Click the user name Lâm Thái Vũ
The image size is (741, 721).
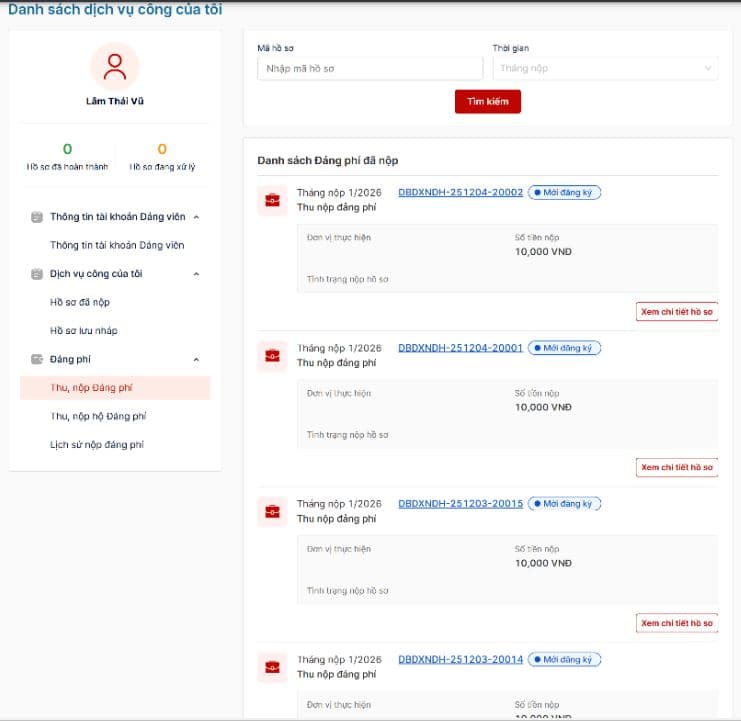point(115,101)
